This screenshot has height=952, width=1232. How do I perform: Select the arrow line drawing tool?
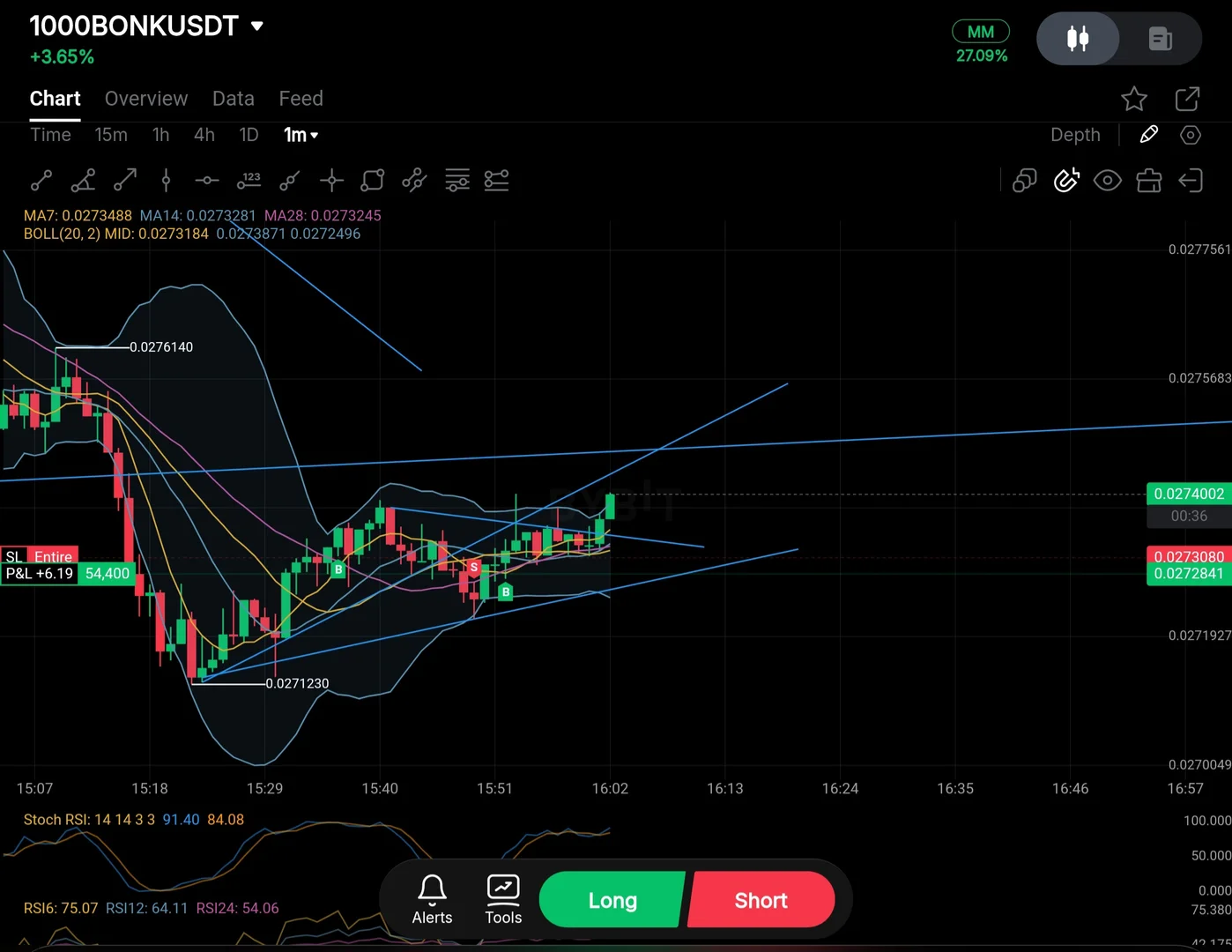(125, 181)
